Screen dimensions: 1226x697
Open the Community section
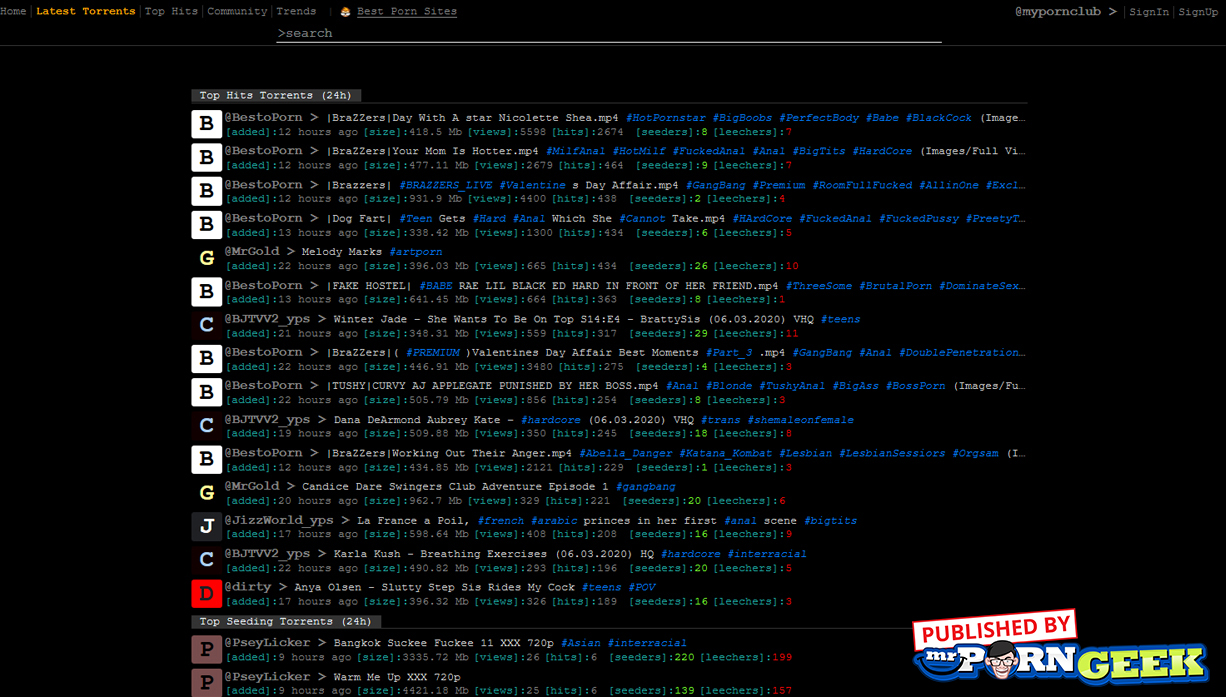[237, 12]
